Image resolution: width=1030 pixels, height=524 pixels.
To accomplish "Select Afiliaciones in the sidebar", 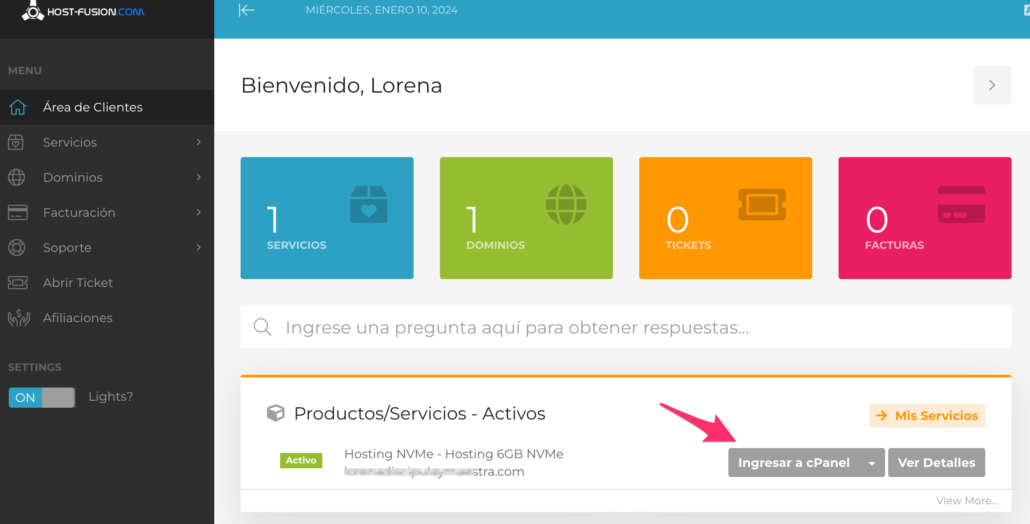I will click(x=107, y=318).
